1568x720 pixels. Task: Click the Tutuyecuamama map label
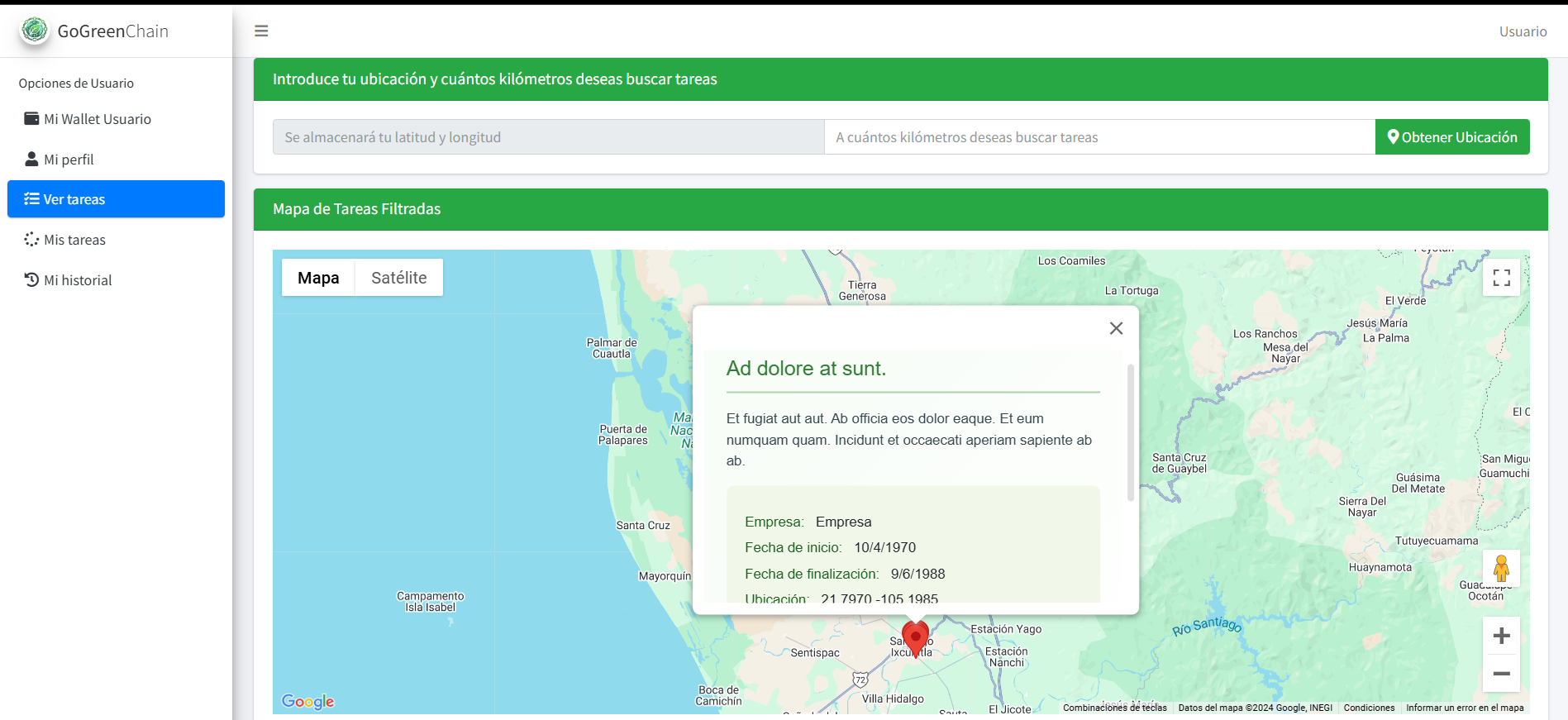(1437, 541)
